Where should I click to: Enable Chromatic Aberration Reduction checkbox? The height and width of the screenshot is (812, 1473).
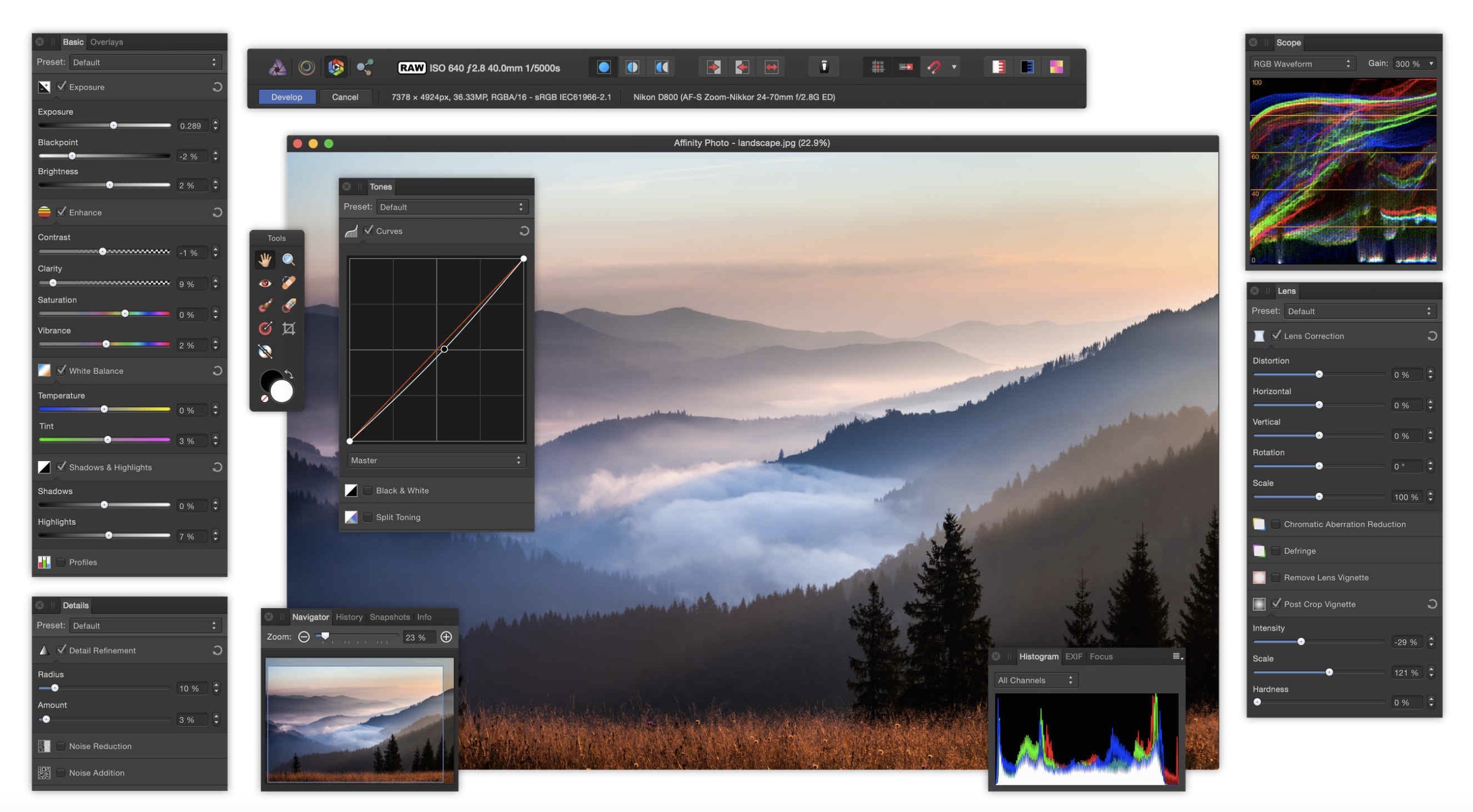(1276, 524)
